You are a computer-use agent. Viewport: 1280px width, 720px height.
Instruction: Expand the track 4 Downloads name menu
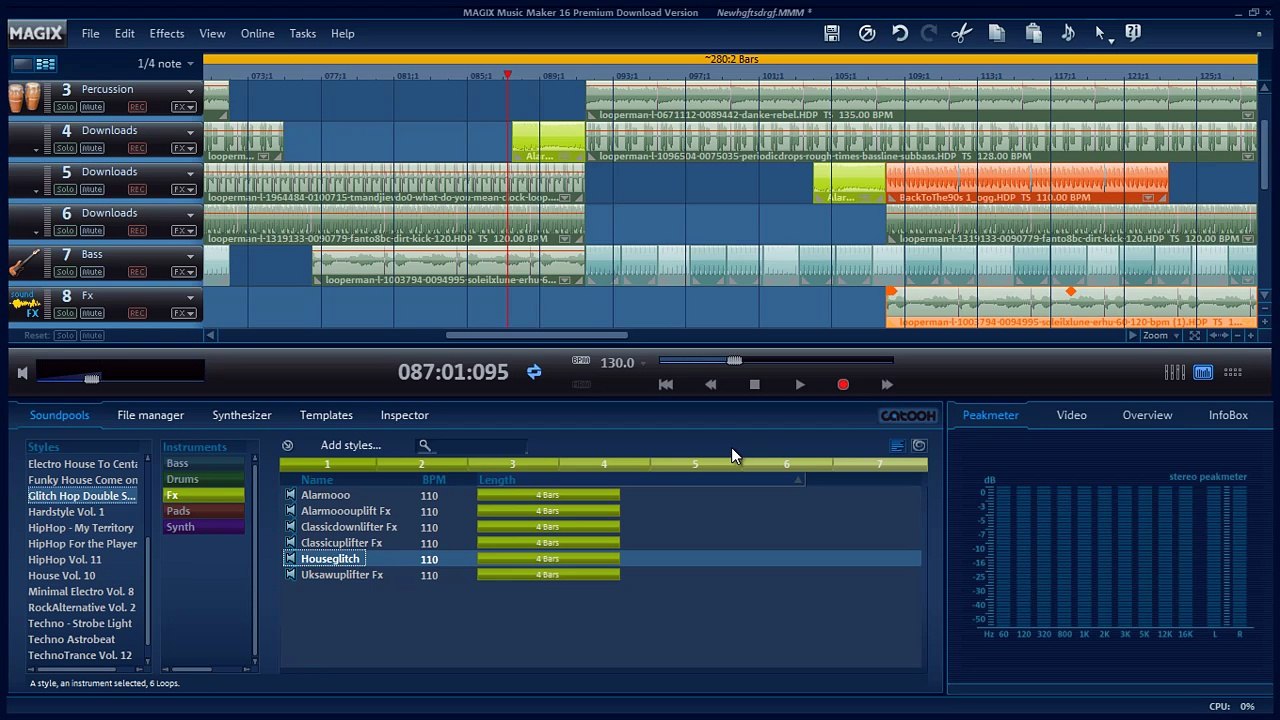(x=190, y=131)
